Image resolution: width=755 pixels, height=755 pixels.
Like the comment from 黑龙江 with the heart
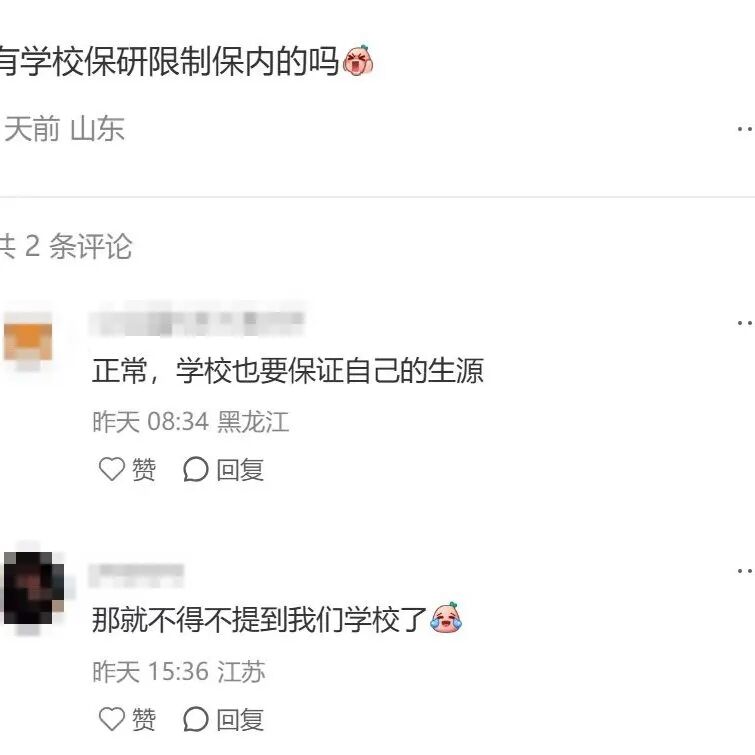112,469
